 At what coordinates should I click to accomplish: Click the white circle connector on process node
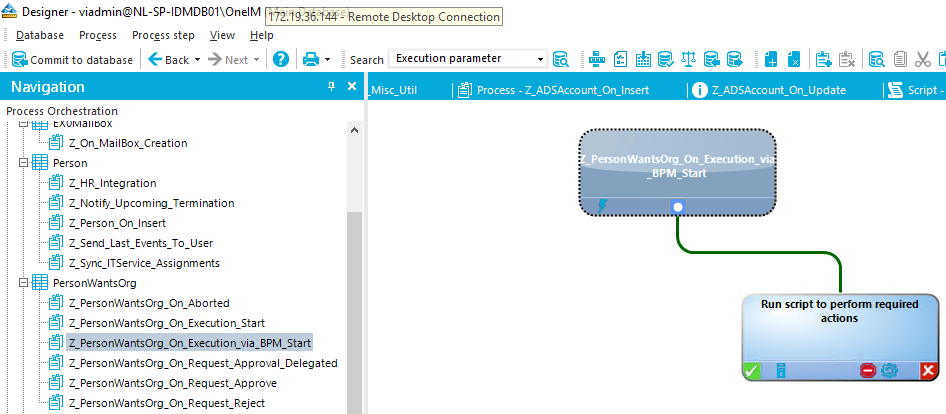pos(678,207)
